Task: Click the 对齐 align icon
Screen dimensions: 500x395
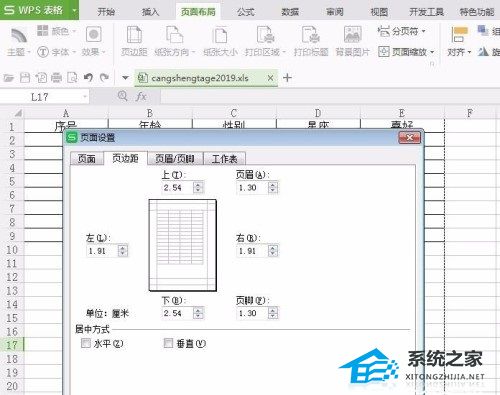Action: click(460, 35)
